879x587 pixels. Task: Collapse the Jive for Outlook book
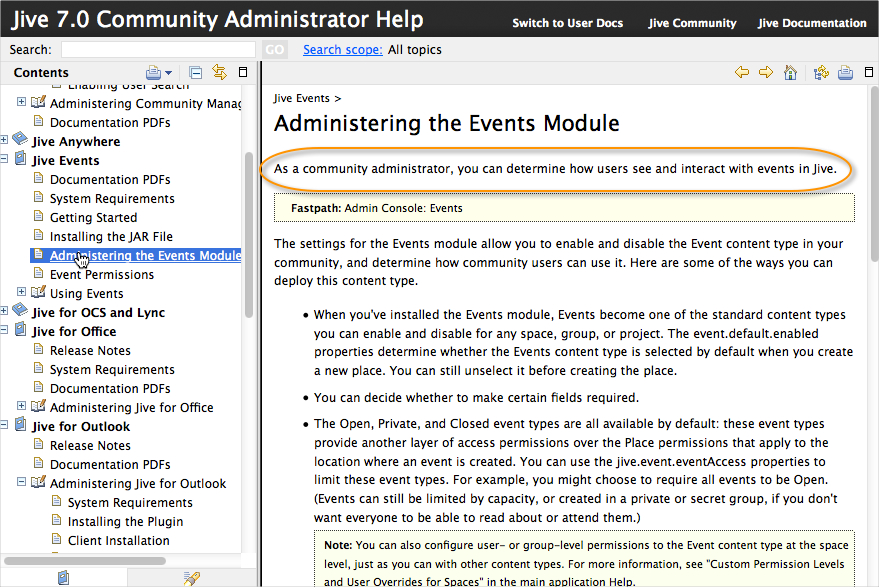click(x=4, y=425)
